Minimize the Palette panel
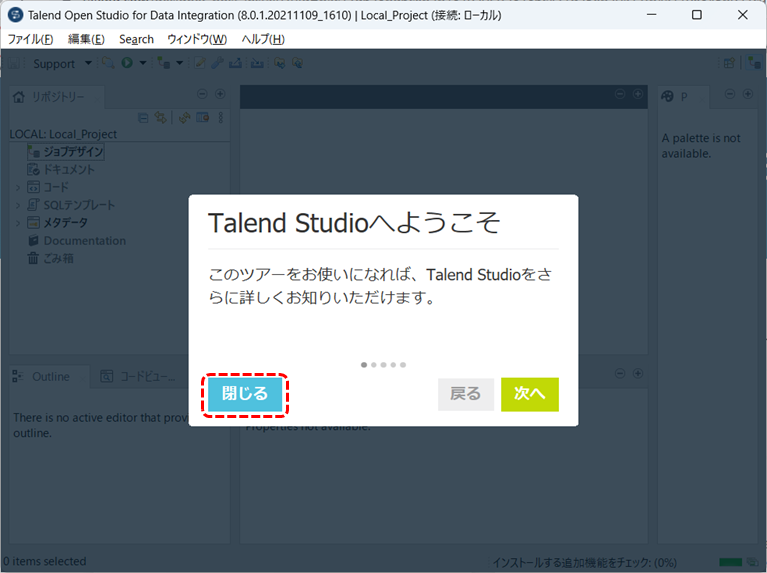Image resolution: width=767 pixels, height=573 pixels. point(730,94)
